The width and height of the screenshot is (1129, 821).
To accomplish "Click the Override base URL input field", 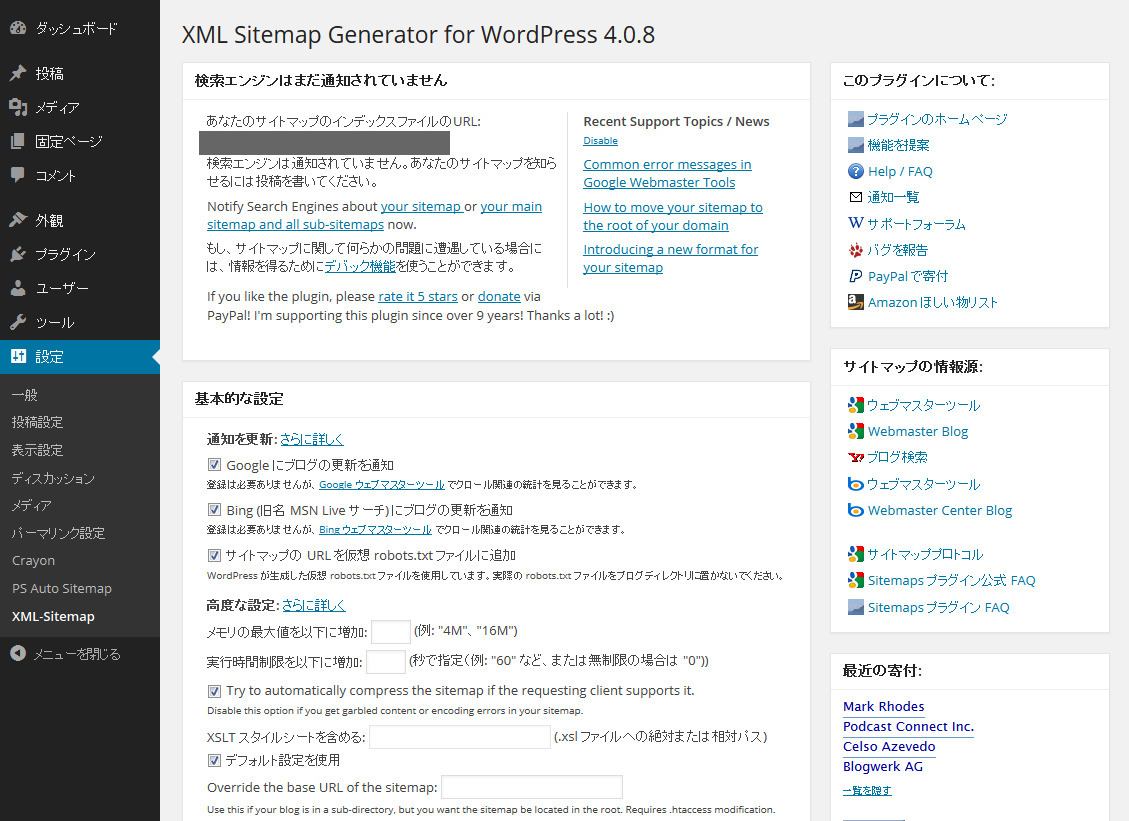I will tap(531, 787).
